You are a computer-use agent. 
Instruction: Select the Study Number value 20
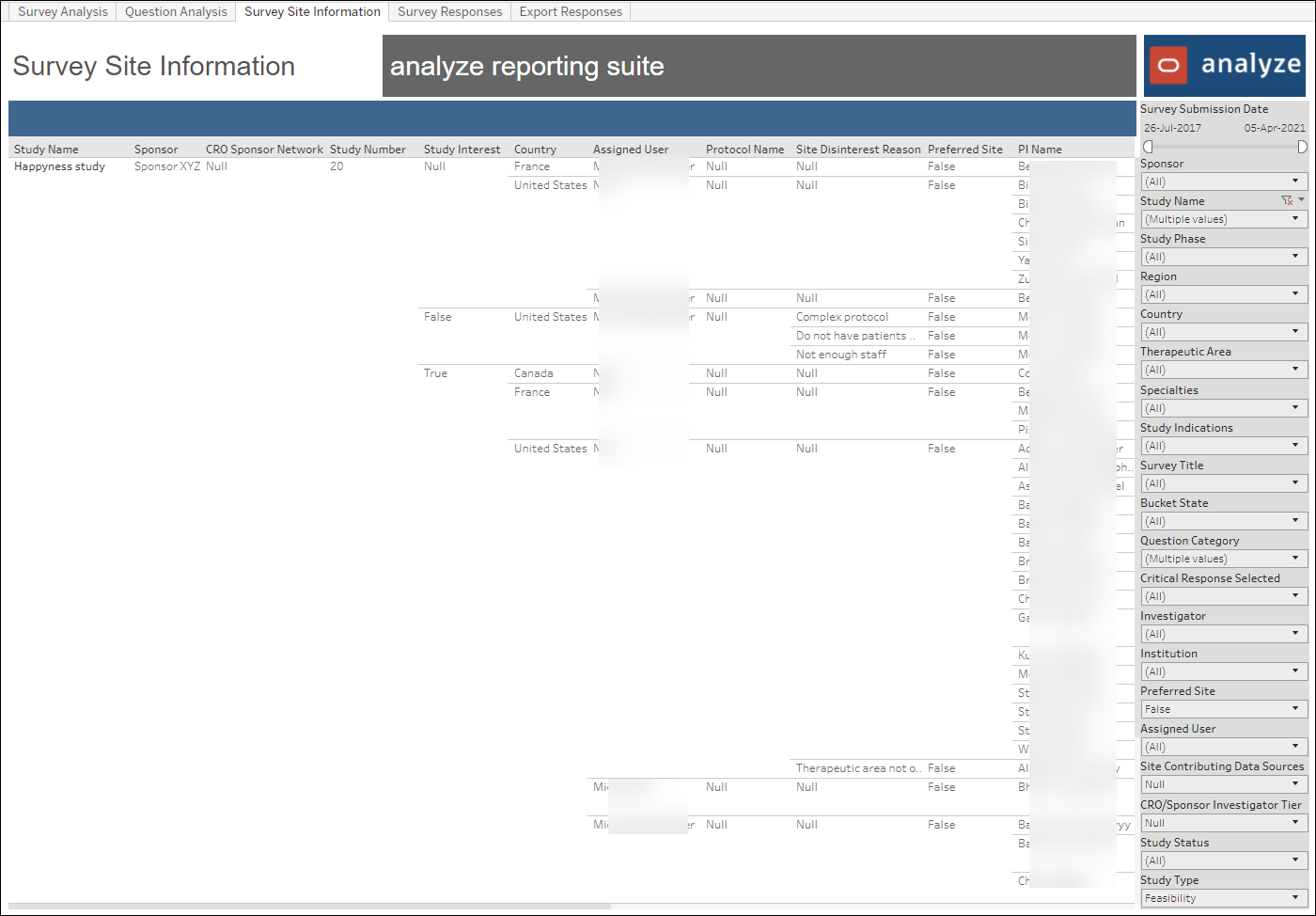(x=337, y=166)
